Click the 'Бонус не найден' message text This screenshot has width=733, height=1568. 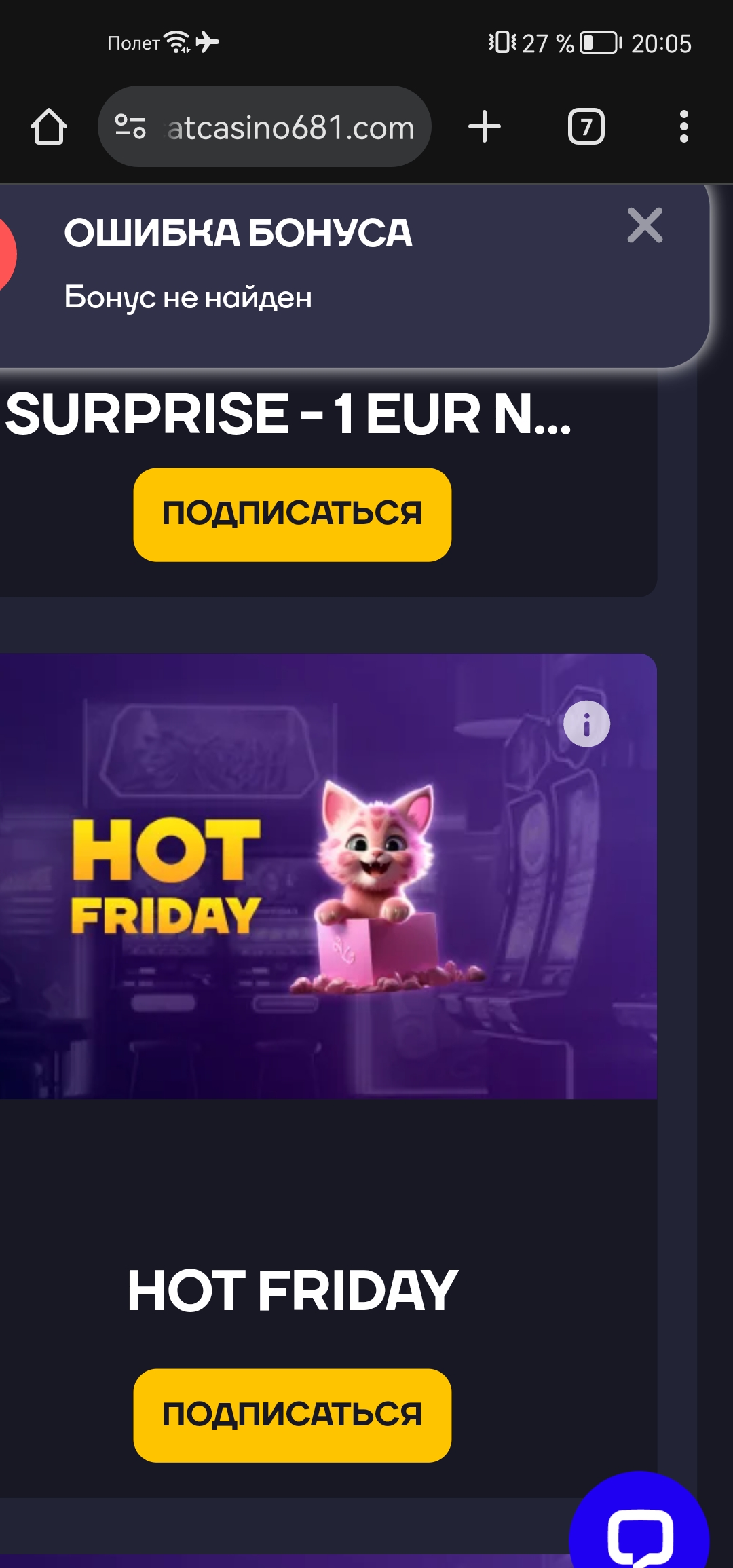[x=188, y=297]
